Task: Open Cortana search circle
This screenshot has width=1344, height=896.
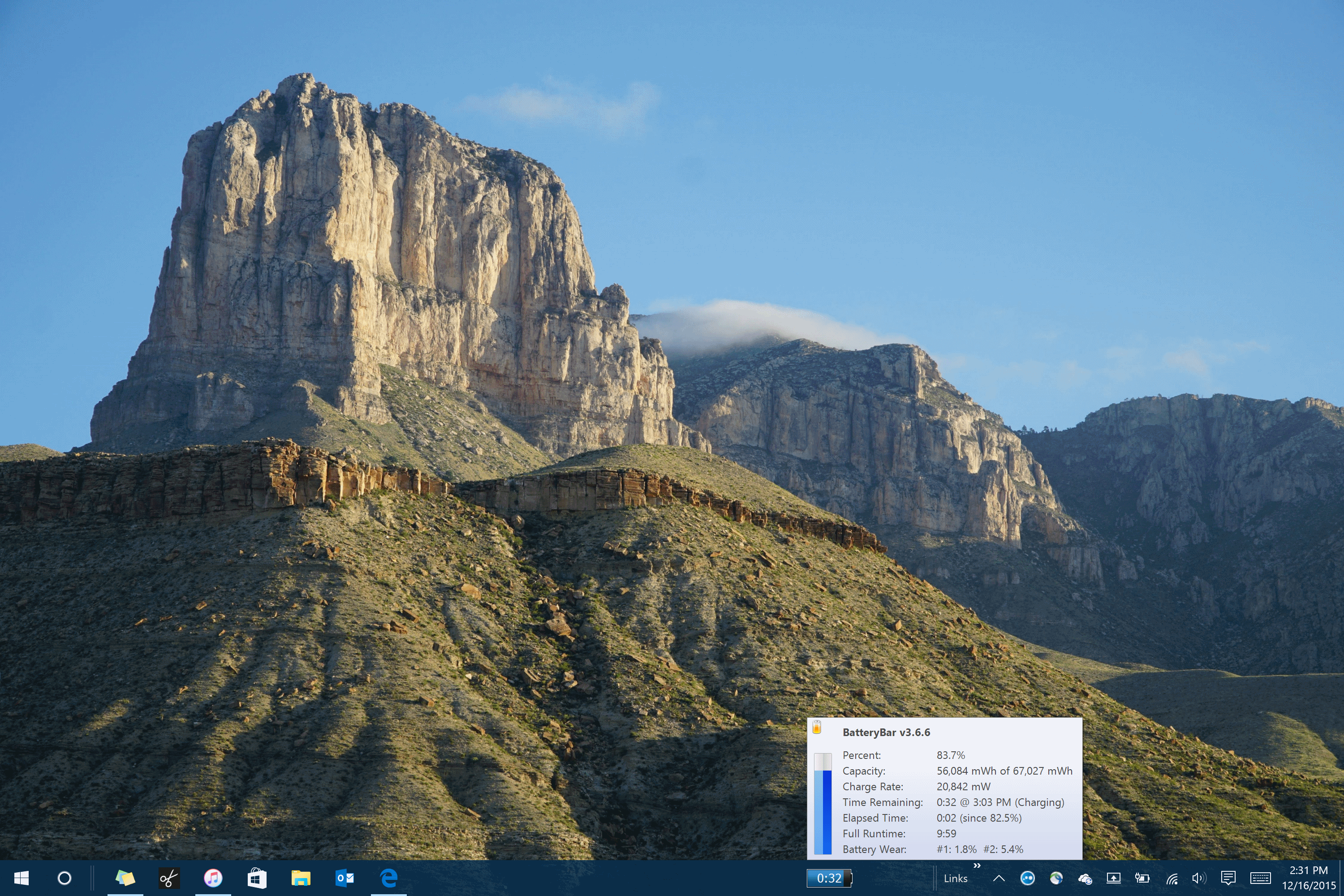Action: coord(64,878)
